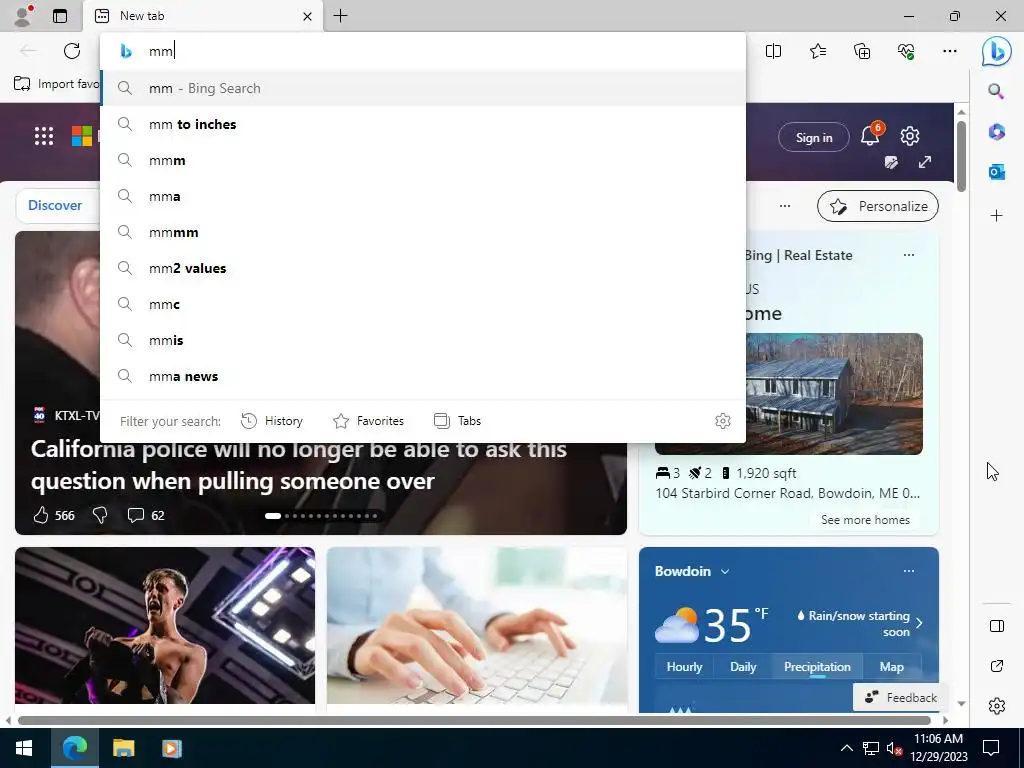
Task: Switch to the Discover tab
Action: coord(55,205)
